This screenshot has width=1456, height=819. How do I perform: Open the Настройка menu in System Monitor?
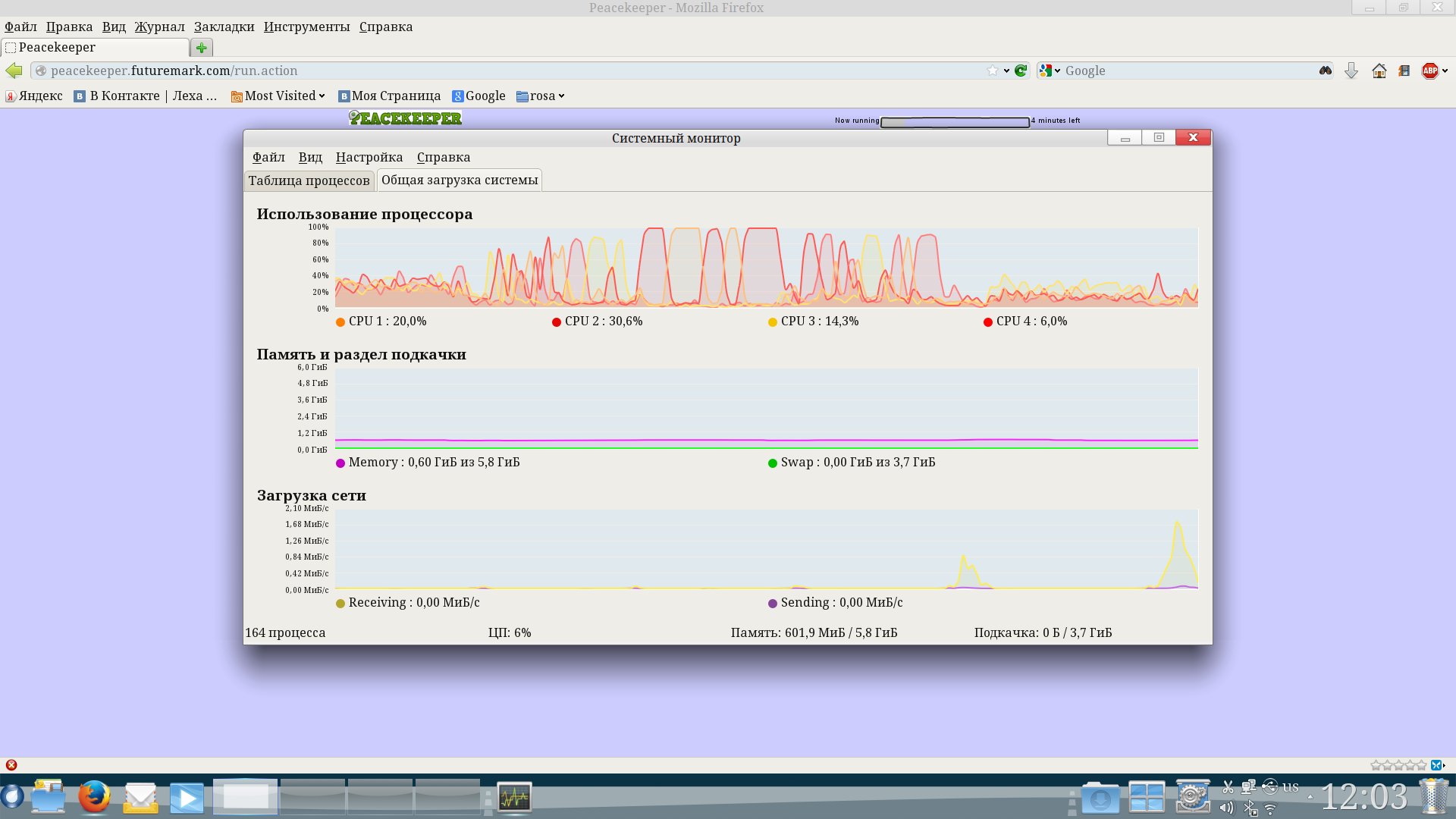pyautogui.click(x=369, y=157)
